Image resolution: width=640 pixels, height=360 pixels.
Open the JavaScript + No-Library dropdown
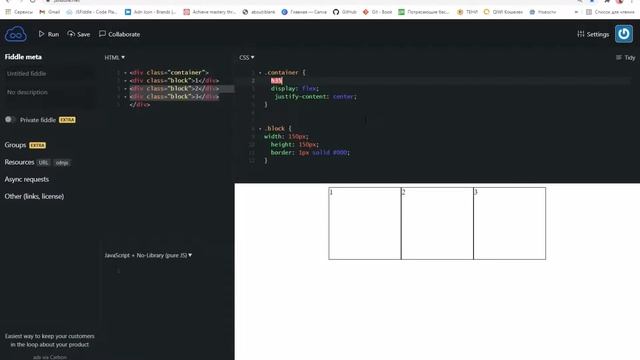point(148,255)
